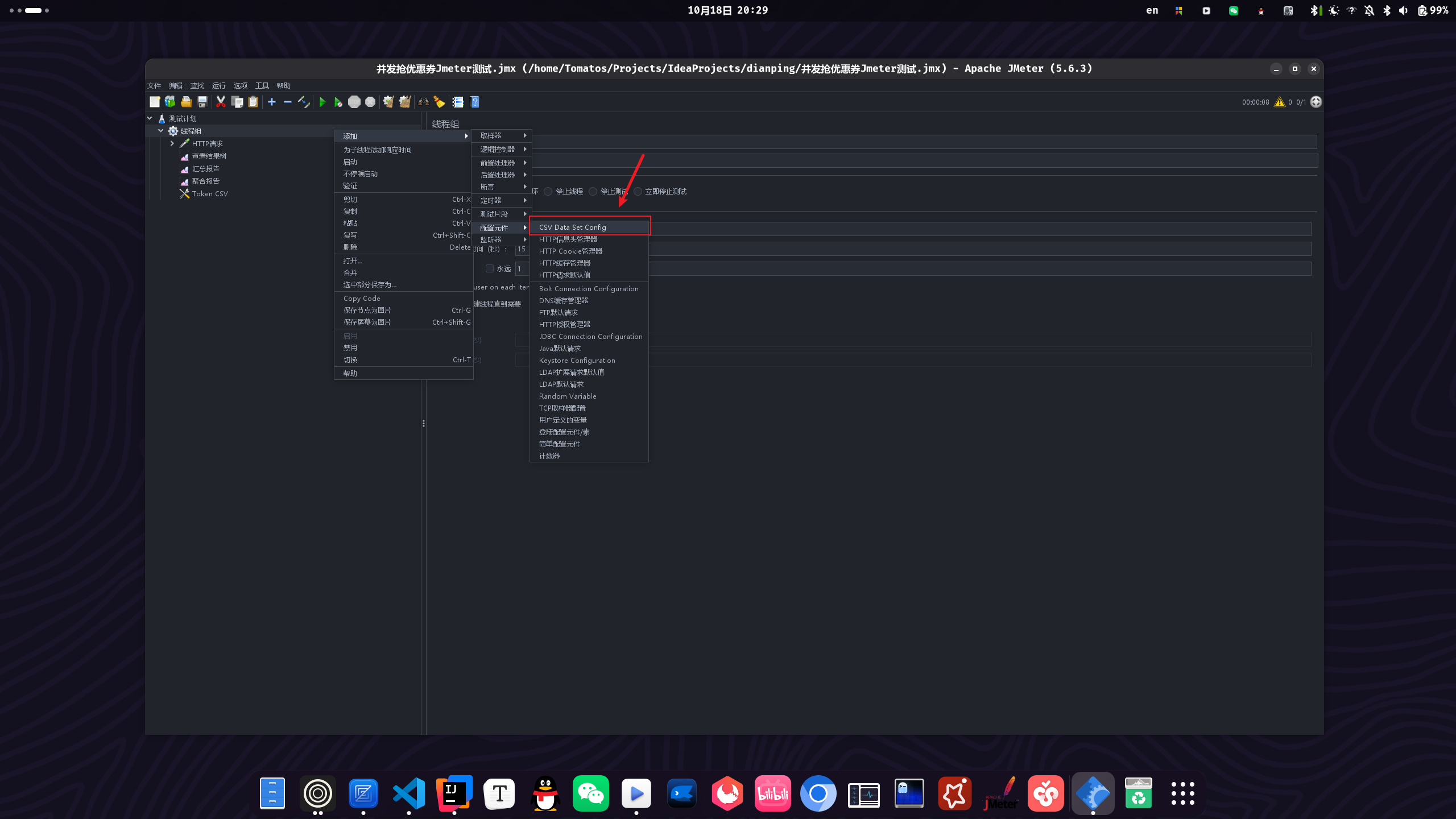Click 保存节点为图片 in context menu
Image resolution: width=1456 pixels, height=819 pixels.
click(367, 310)
